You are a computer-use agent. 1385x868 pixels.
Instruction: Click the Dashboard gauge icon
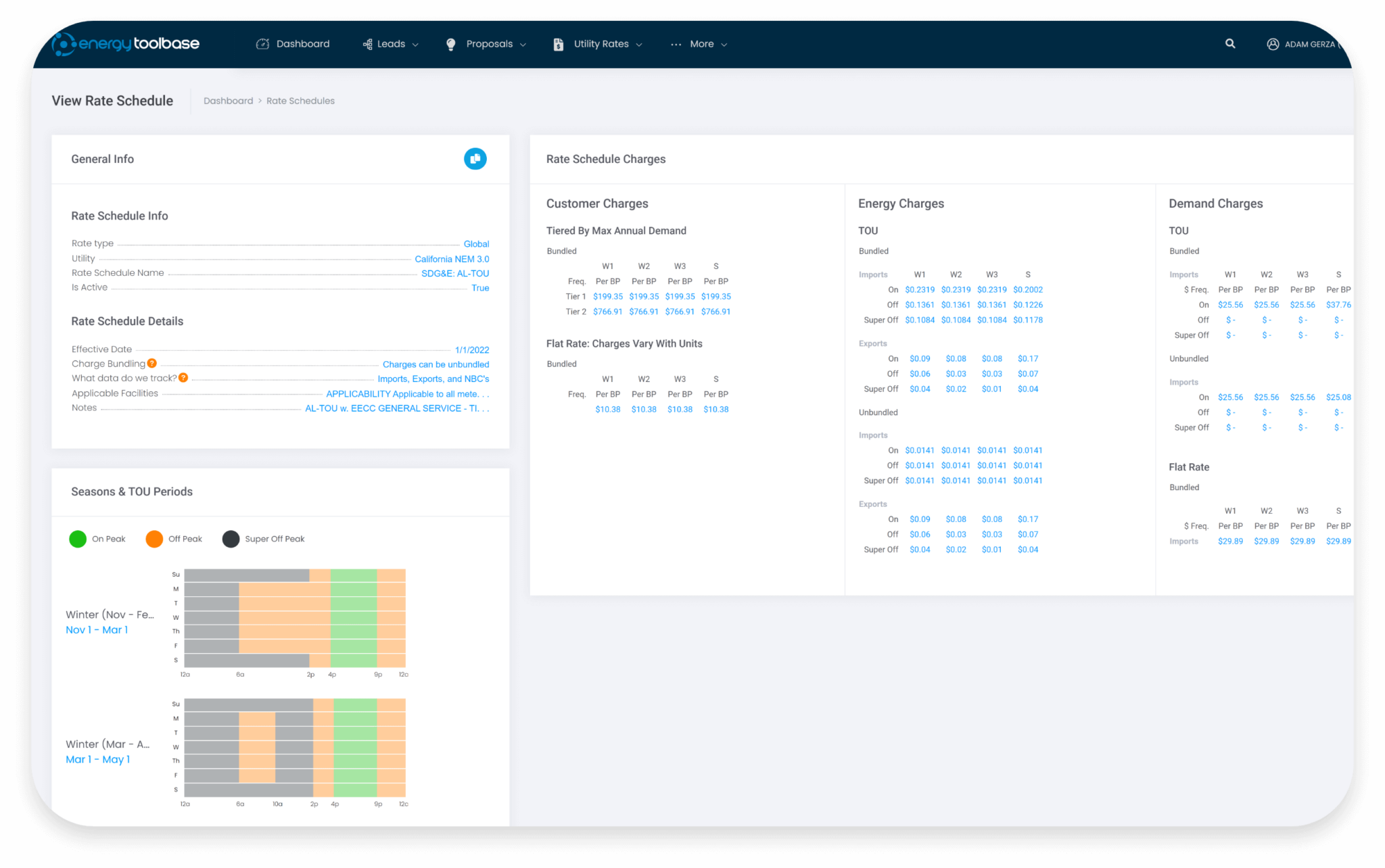tap(262, 44)
